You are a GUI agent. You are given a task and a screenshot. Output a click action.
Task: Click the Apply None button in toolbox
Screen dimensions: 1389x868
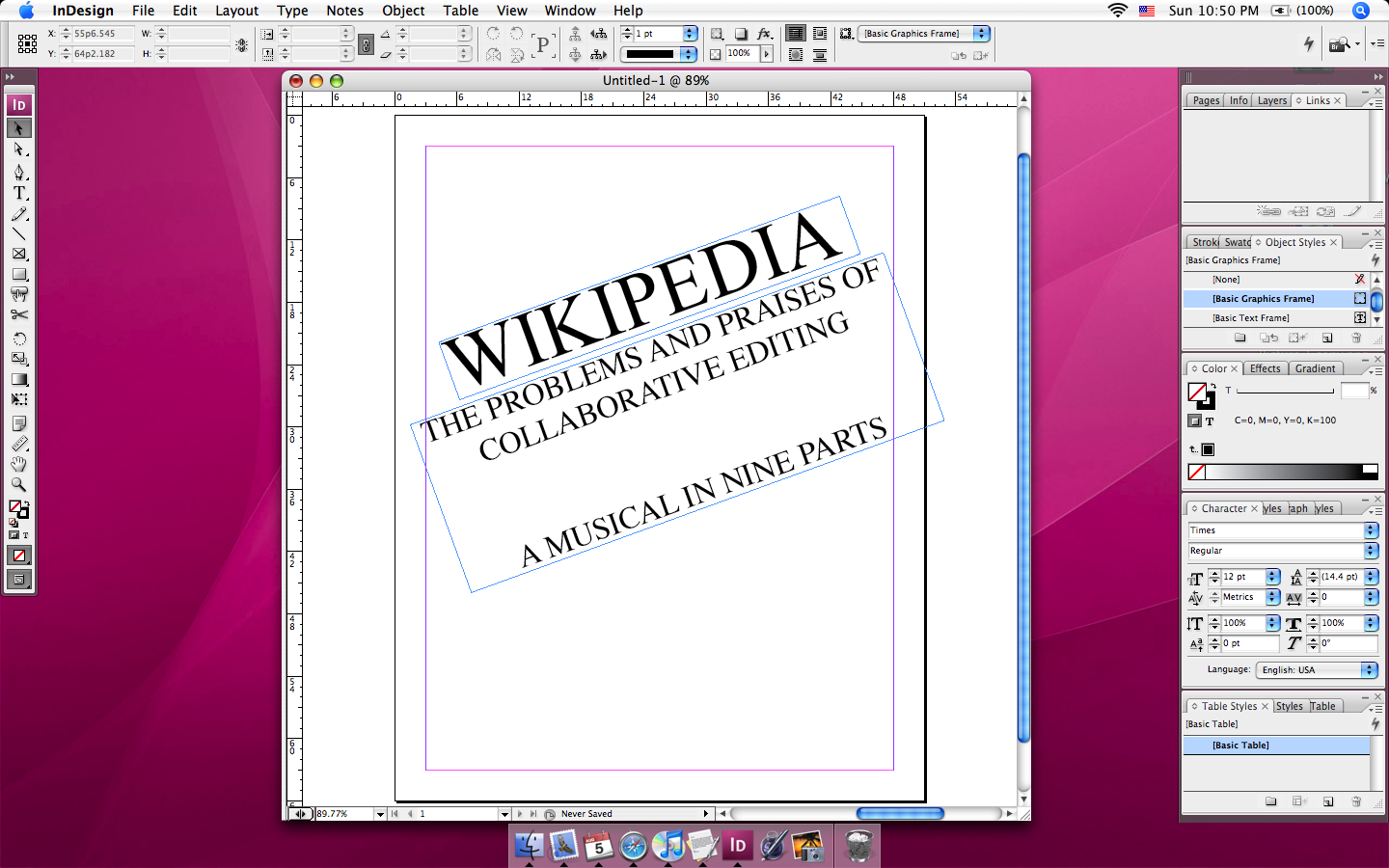(x=19, y=556)
